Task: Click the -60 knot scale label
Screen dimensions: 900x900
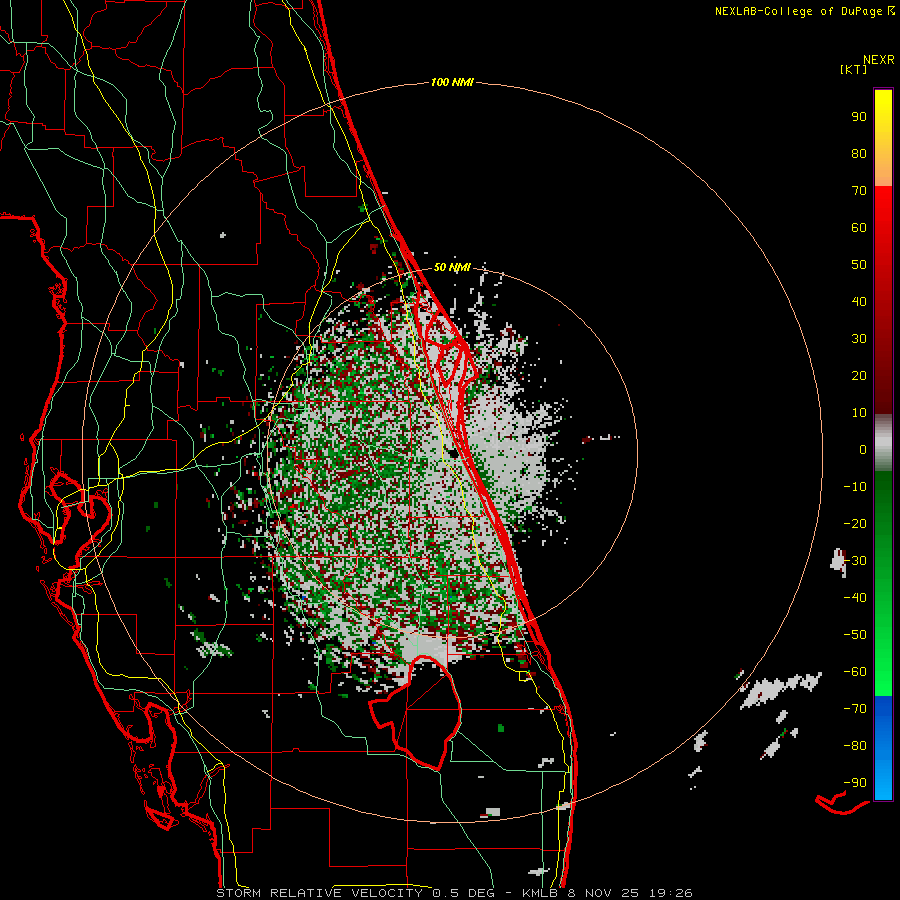Action: pos(855,672)
